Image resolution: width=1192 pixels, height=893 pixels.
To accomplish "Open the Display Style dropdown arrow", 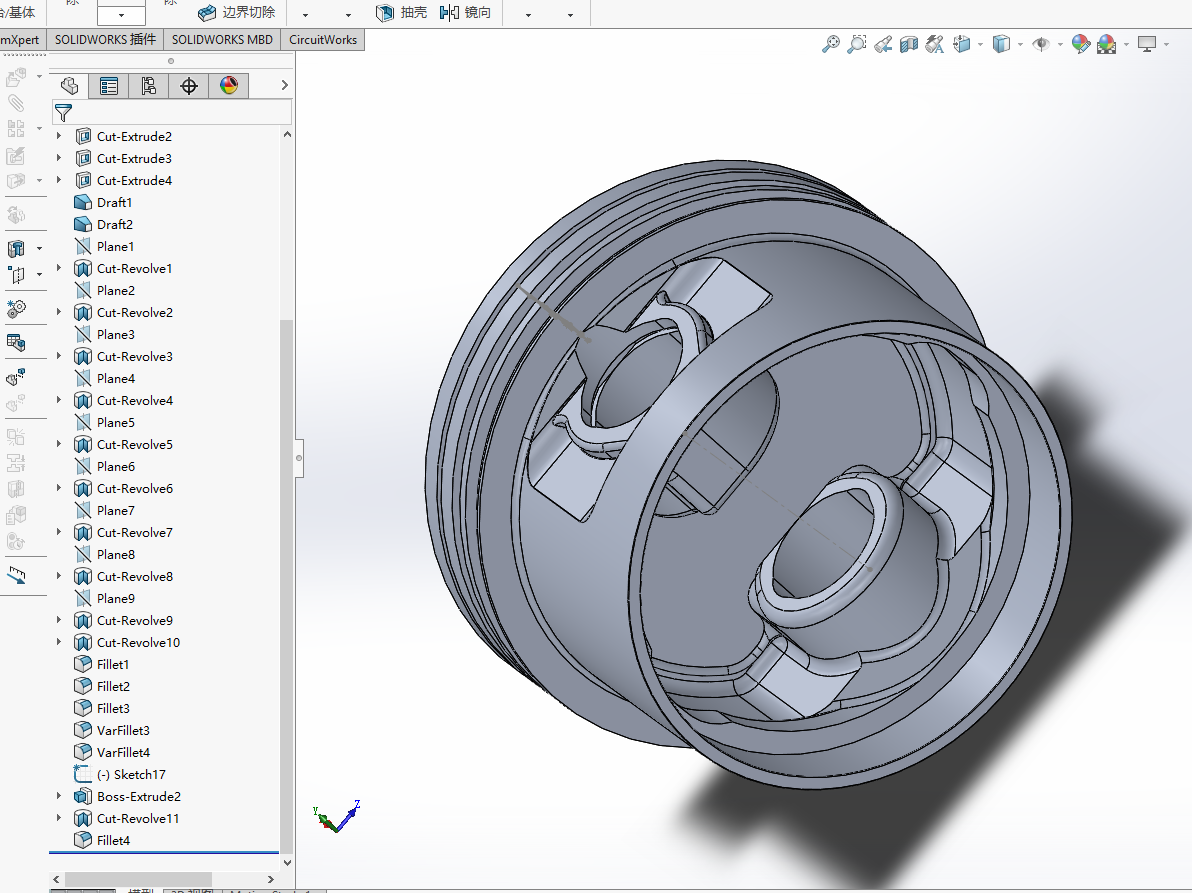I will point(1020,44).
